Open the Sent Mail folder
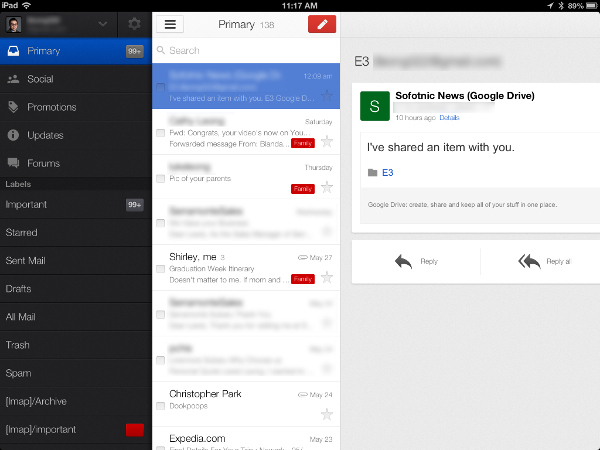Image resolution: width=600 pixels, height=450 pixels. coord(27,260)
